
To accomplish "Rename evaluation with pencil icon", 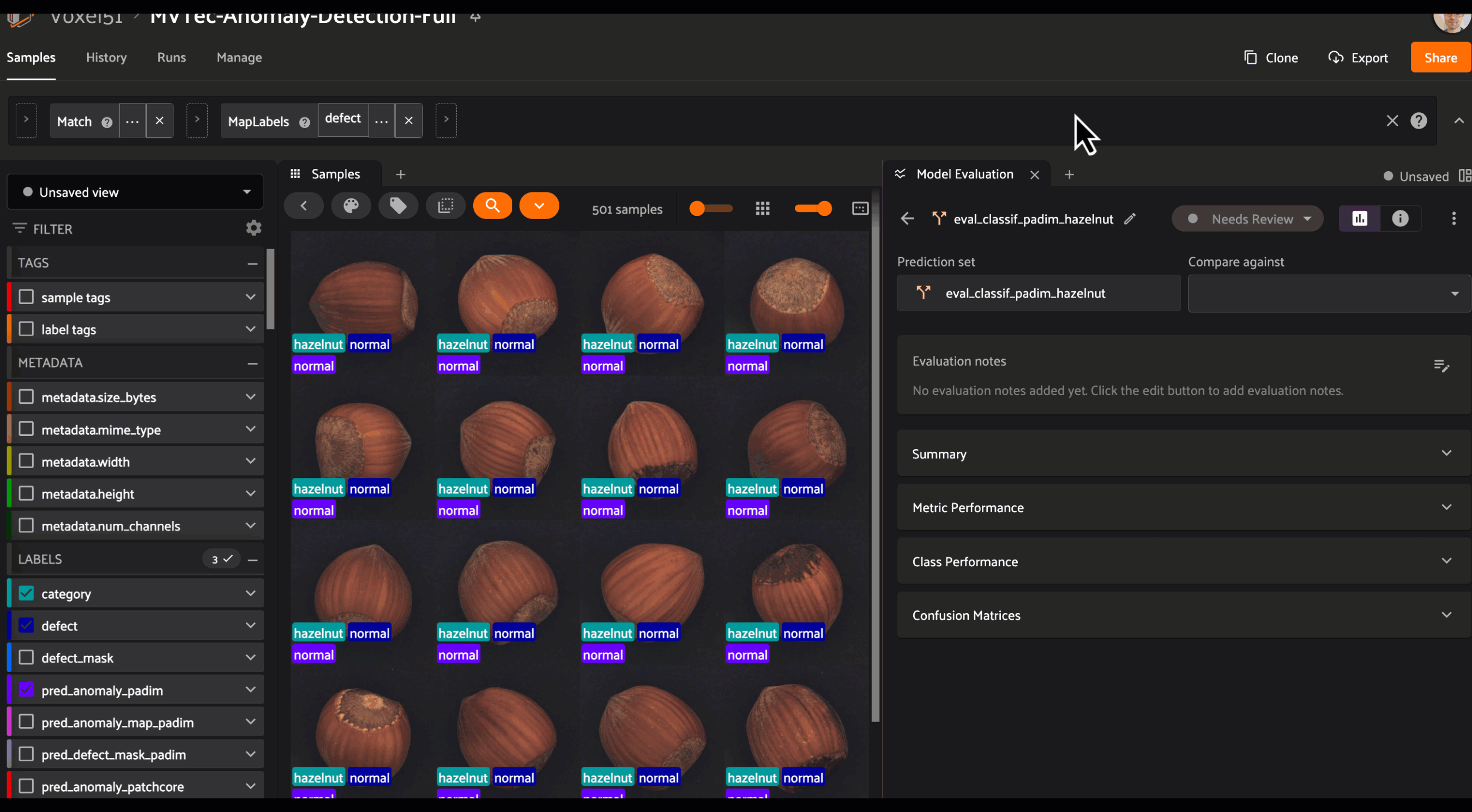I will point(1130,219).
